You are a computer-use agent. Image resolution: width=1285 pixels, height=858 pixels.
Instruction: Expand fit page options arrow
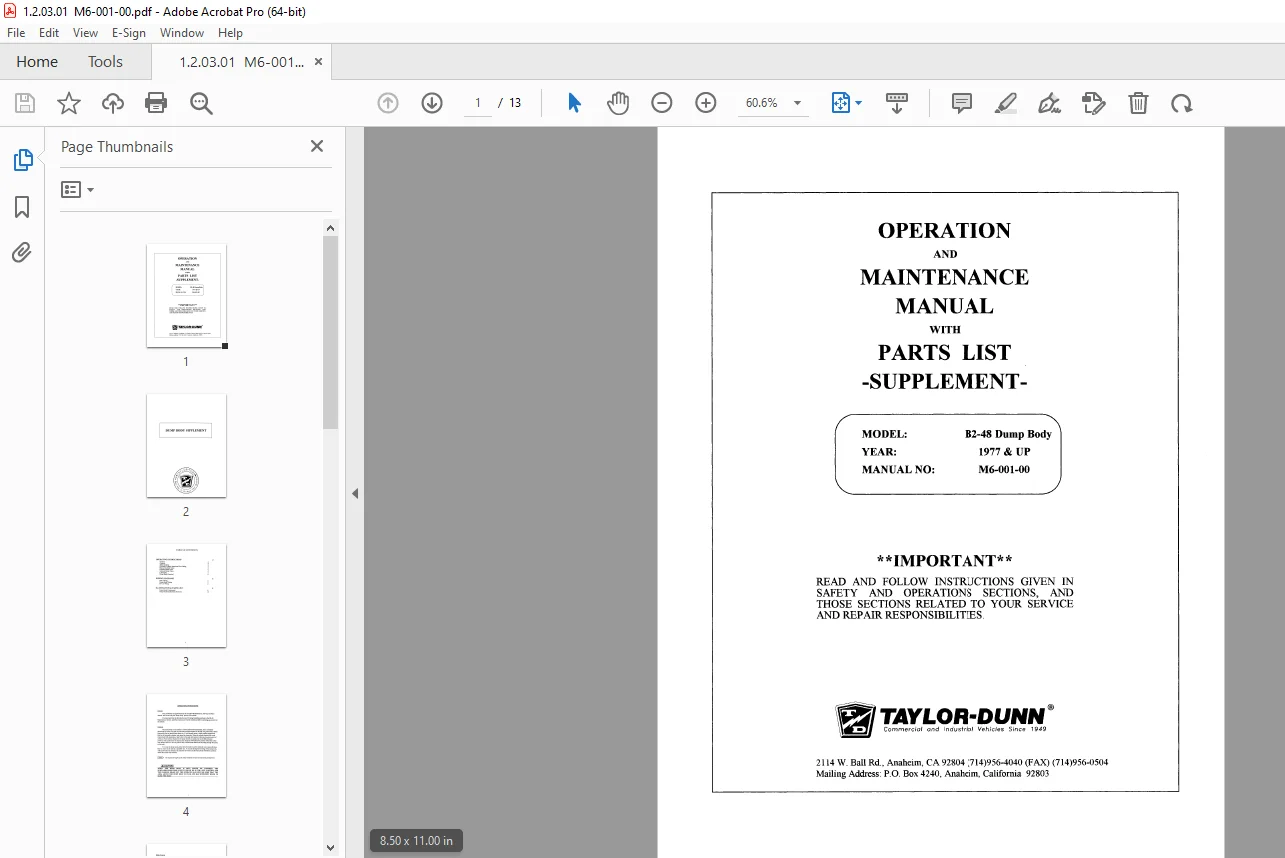pyautogui.click(x=858, y=103)
